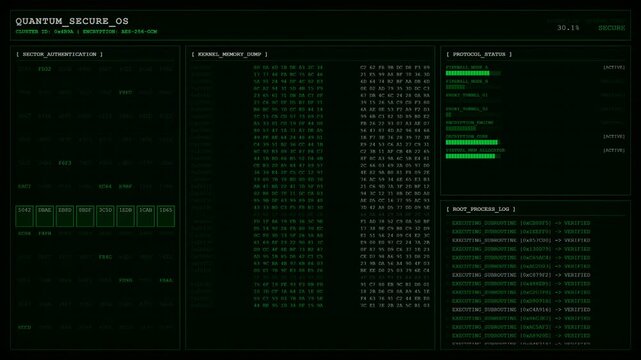The width and height of the screenshot is (641, 360).
Task: Click the 30.1% readout in the header
Action: click(x=568, y=28)
